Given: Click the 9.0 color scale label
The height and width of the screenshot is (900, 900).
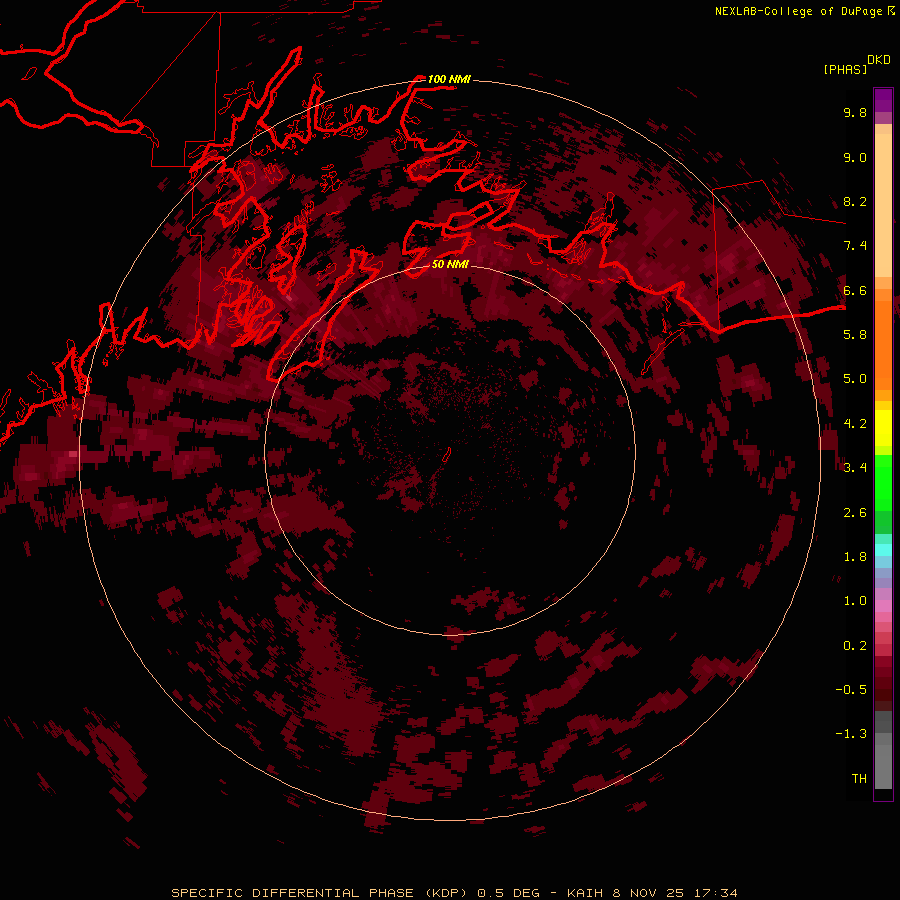Looking at the screenshot, I should click(x=855, y=157).
